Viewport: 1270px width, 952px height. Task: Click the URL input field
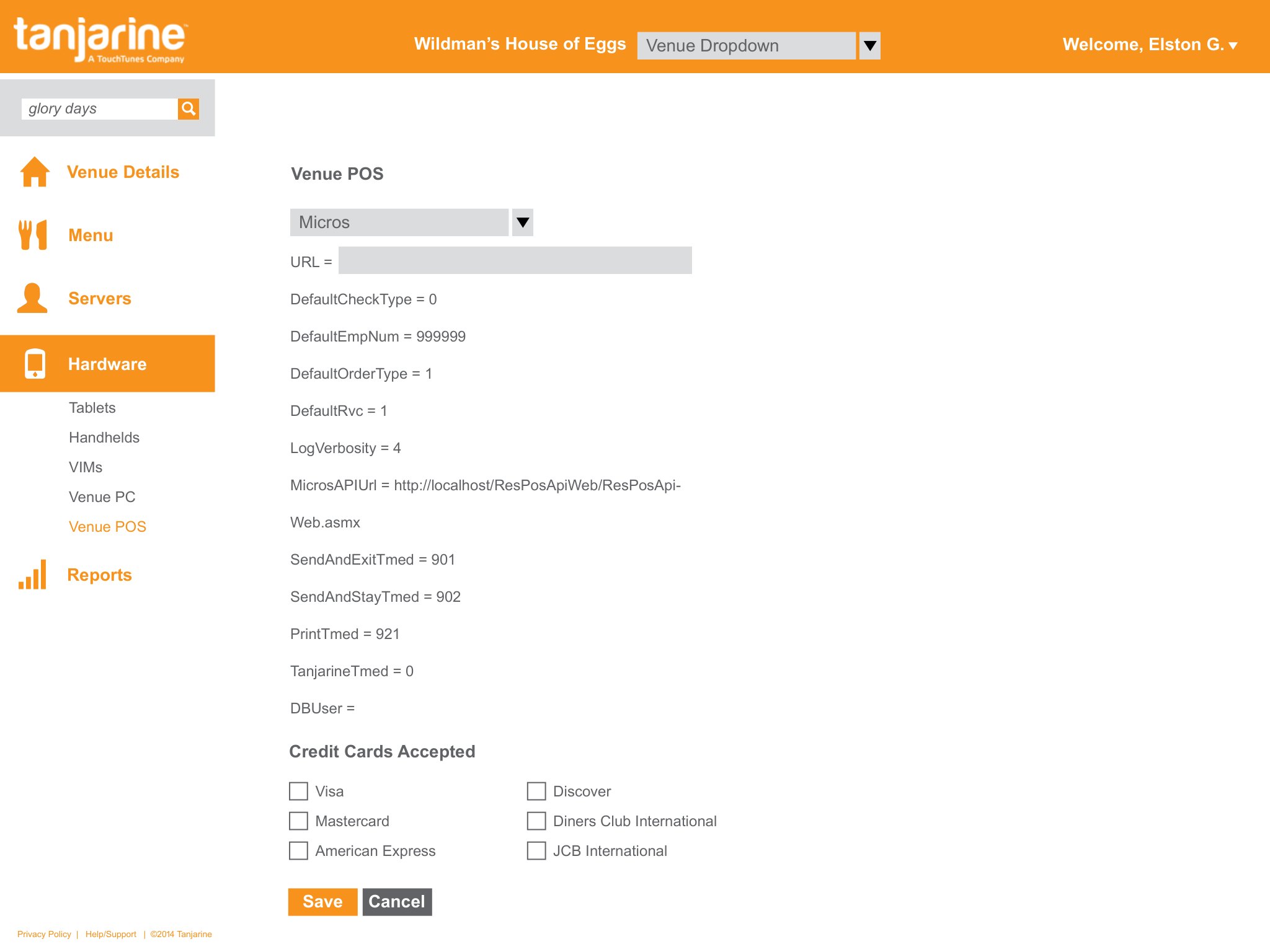tap(515, 260)
